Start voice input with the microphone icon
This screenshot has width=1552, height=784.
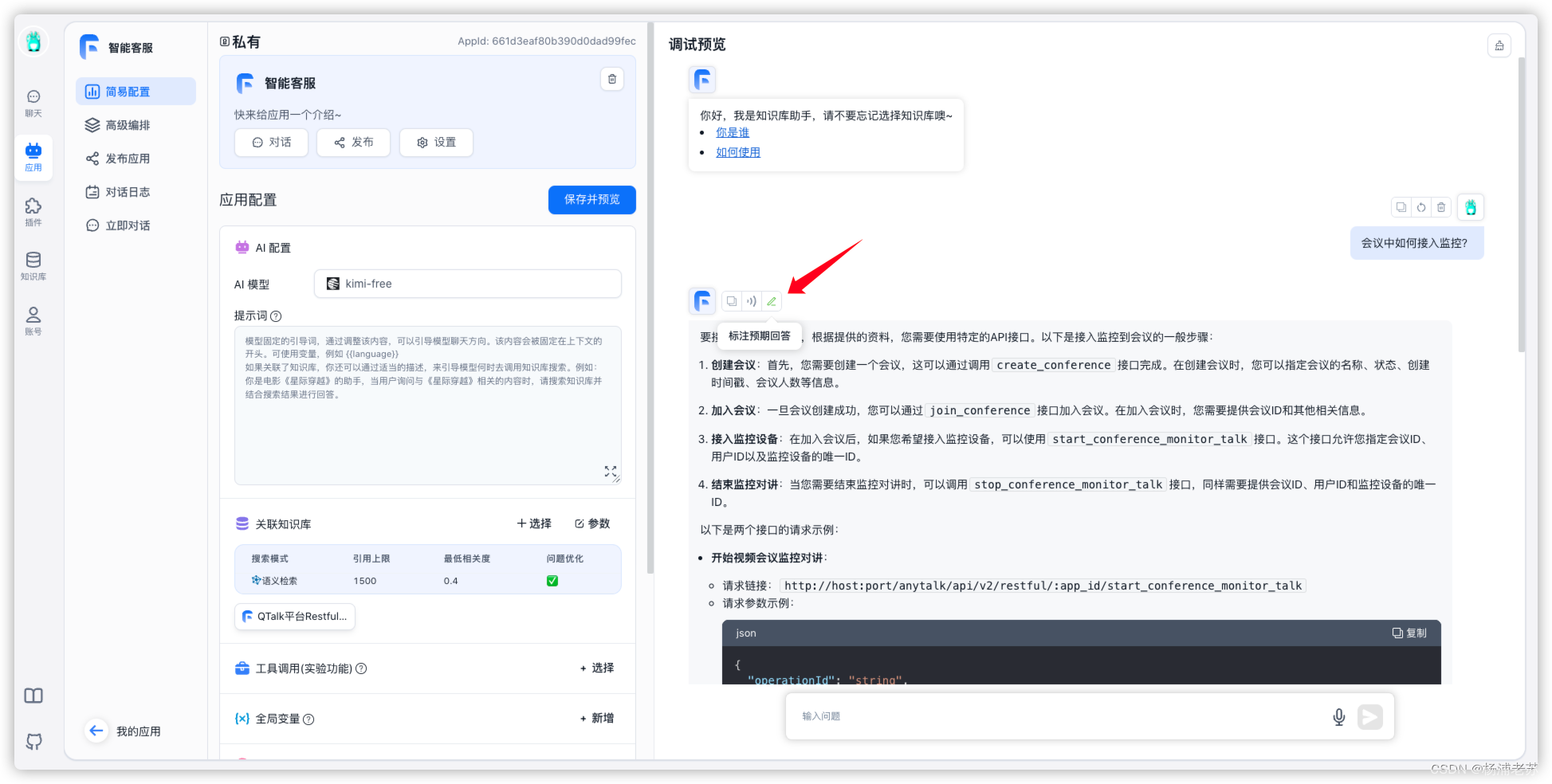(x=1339, y=716)
